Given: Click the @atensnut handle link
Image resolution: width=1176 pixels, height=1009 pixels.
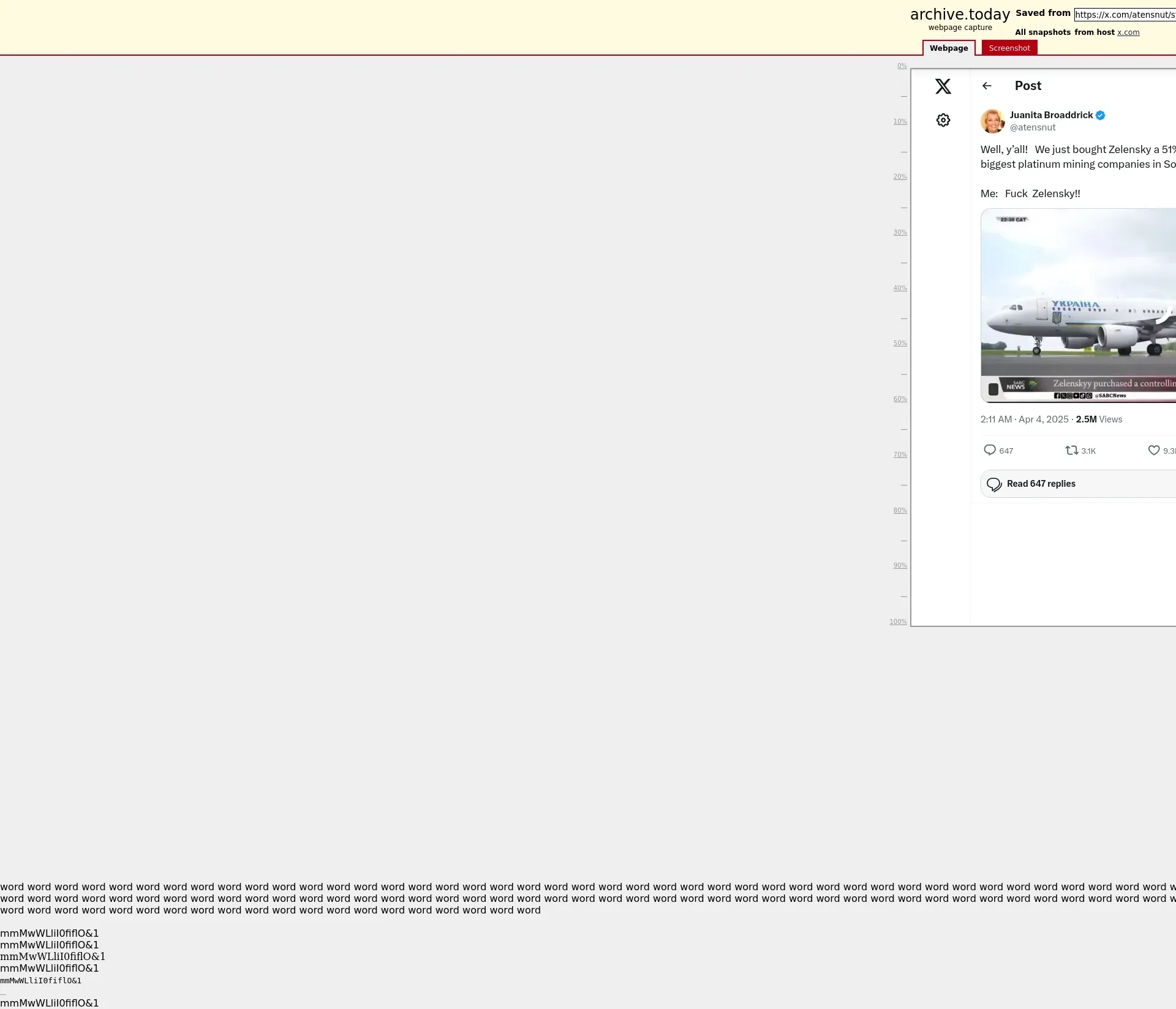Looking at the screenshot, I should click(1032, 127).
